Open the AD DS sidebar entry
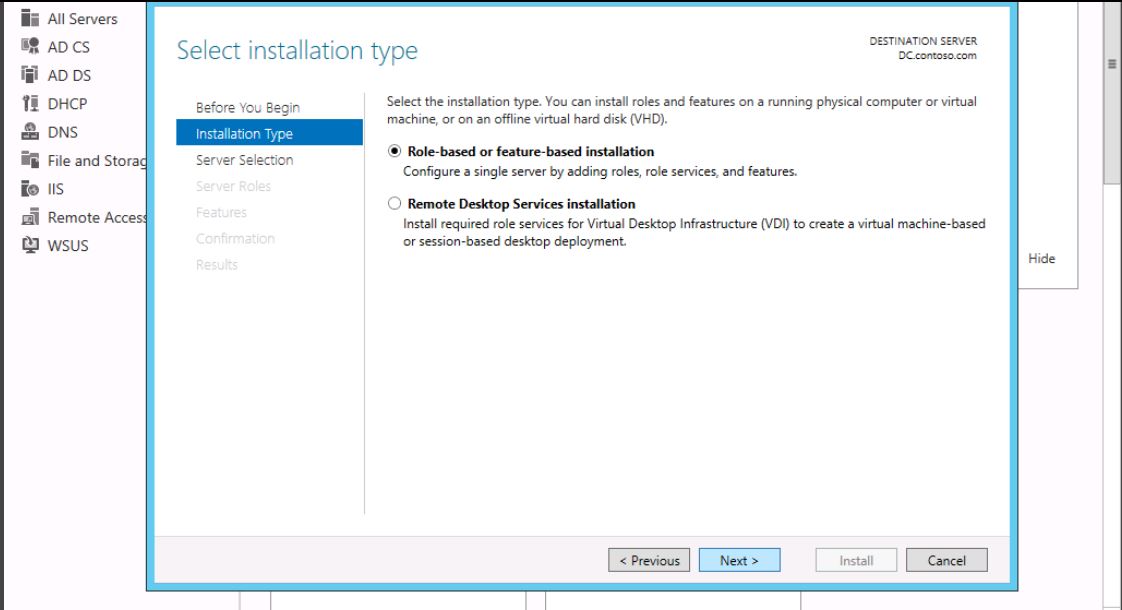Viewport: 1122px width, 610px height. [x=69, y=75]
